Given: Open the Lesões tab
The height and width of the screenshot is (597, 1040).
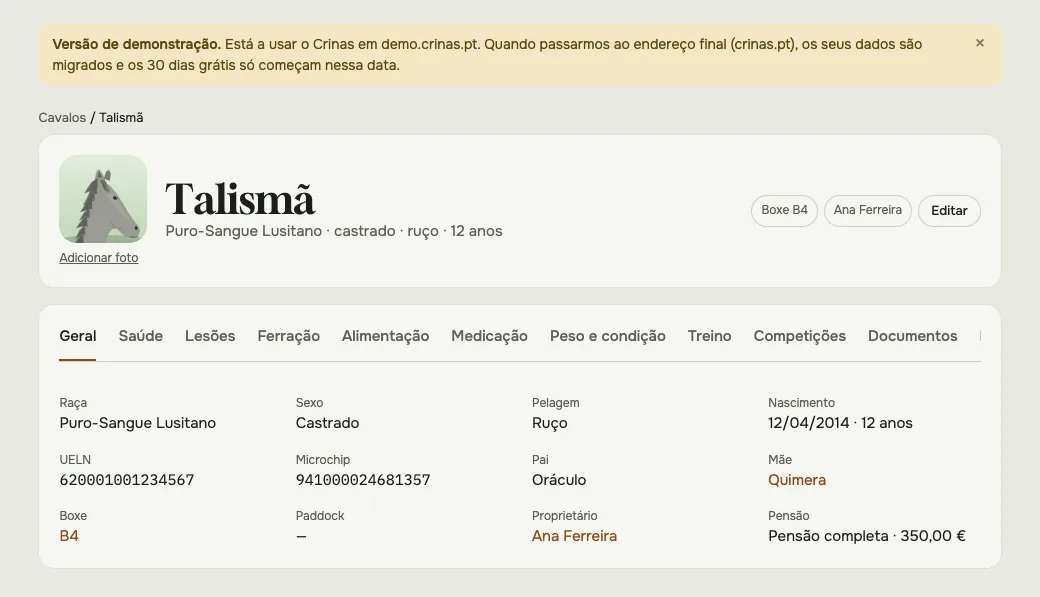Looking at the screenshot, I should [210, 336].
